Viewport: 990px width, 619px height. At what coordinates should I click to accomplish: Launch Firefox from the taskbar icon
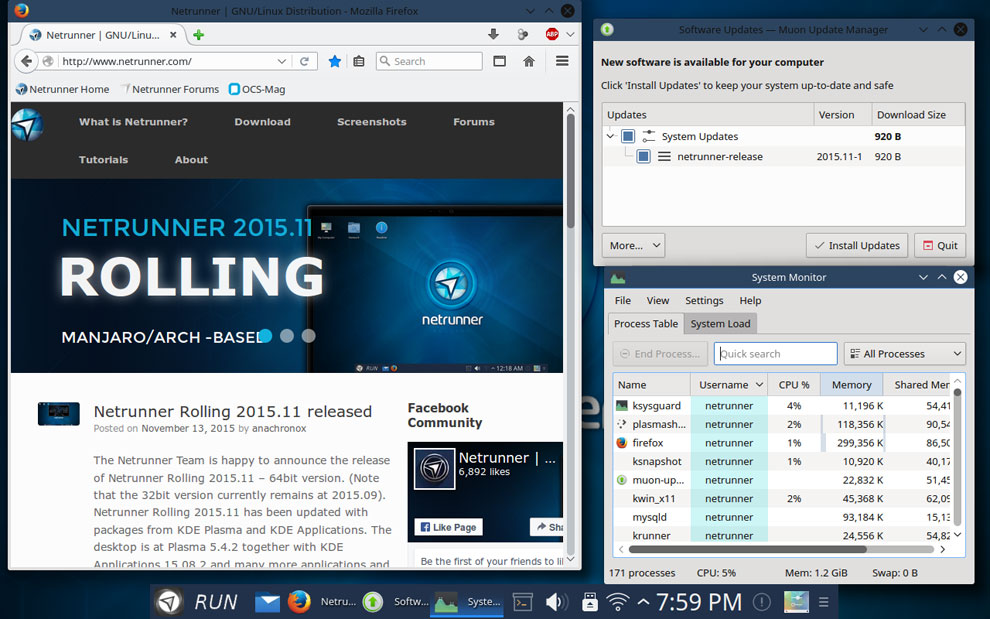point(299,602)
